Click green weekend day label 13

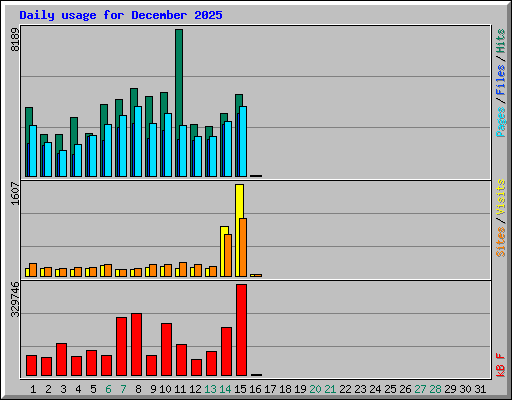[x=210, y=389]
